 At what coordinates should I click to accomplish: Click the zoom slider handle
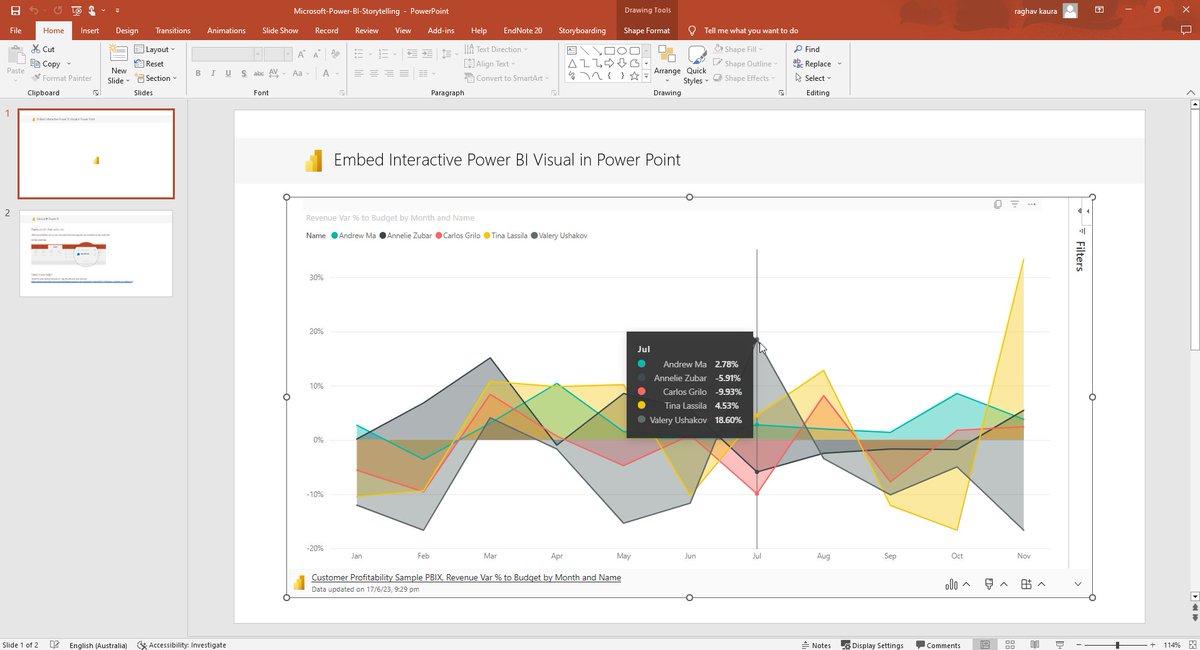(1117, 645)
